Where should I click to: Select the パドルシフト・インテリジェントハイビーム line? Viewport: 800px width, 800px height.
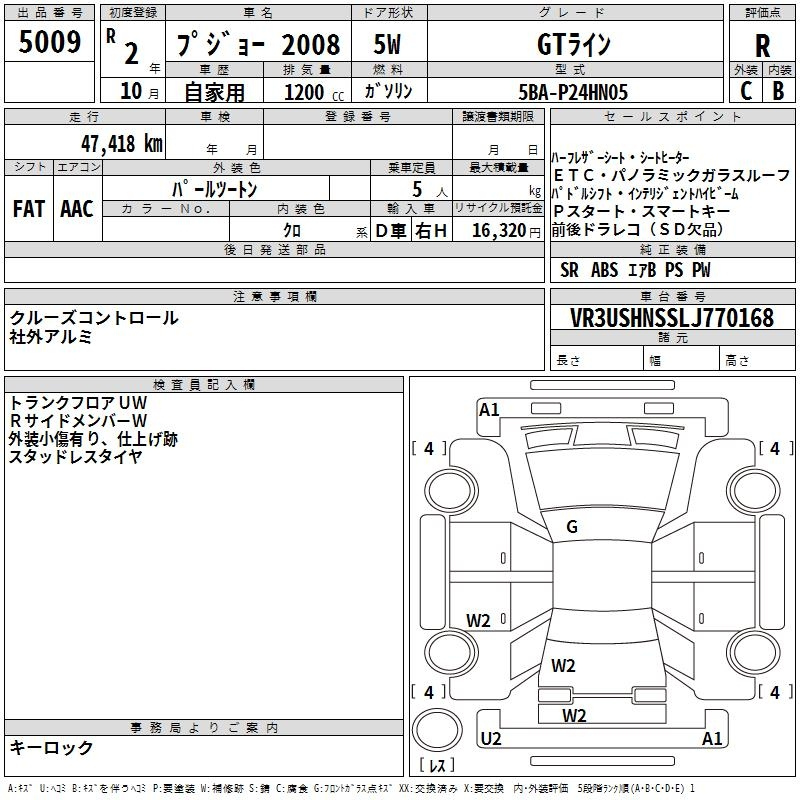[x=645, y=194]
